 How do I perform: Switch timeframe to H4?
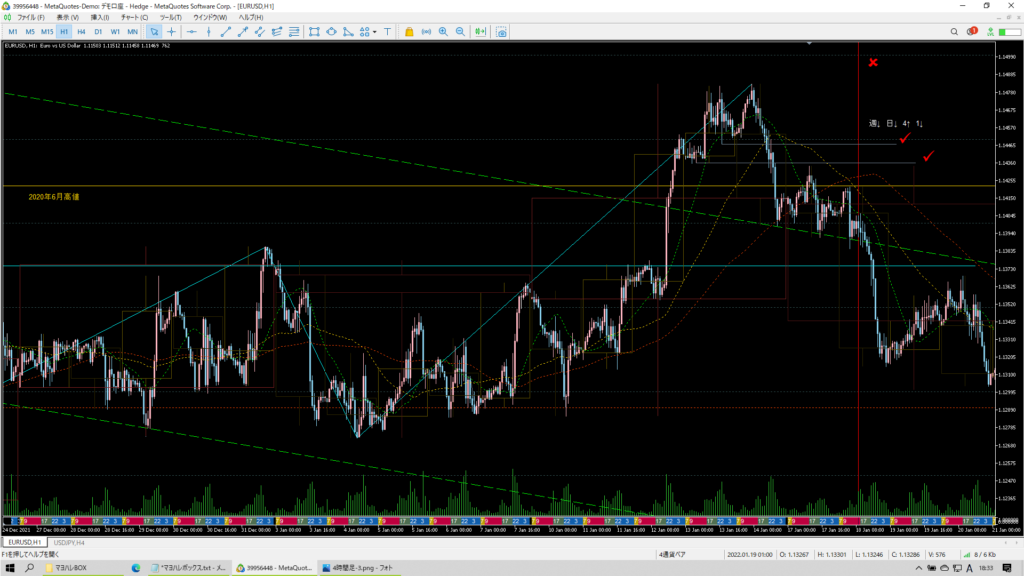[x=81, y=32]
